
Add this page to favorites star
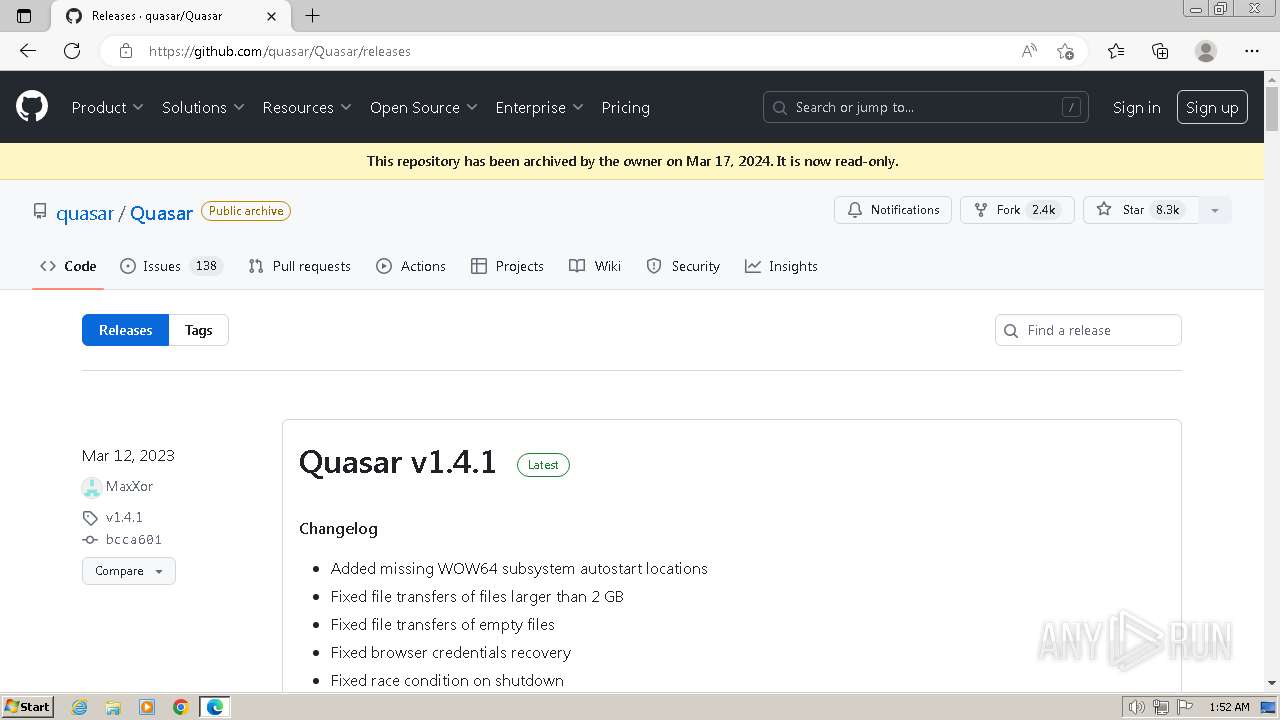pyautogui.click(x=1065, y=51)
